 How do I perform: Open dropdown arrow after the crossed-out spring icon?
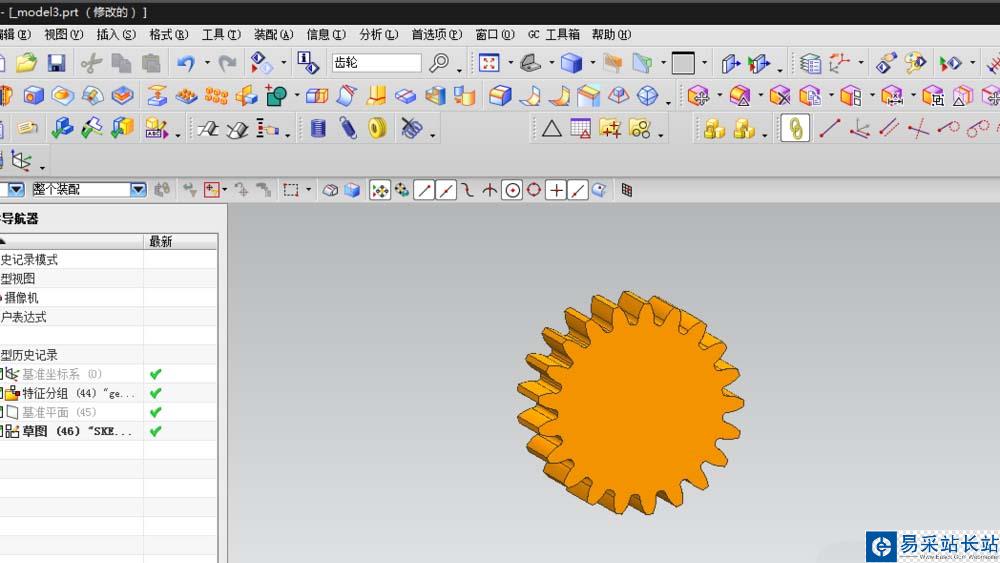point(432,134)
